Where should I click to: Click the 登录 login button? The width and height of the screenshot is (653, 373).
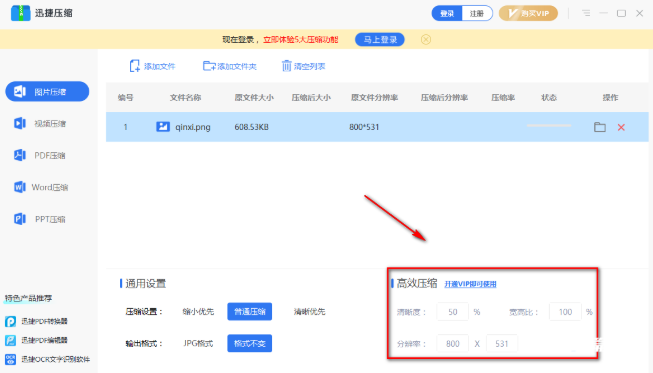pyautogui.click(x=447, y=13)
